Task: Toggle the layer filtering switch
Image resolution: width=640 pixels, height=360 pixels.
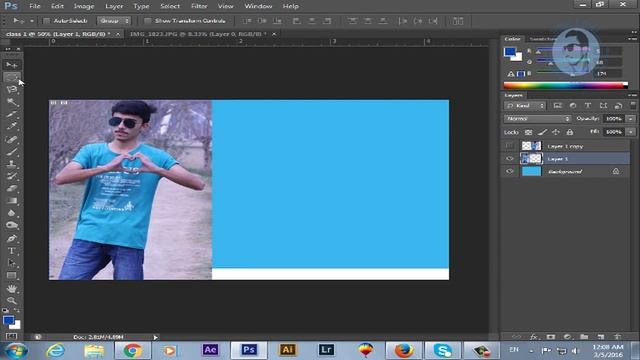Action: (633, 105)
